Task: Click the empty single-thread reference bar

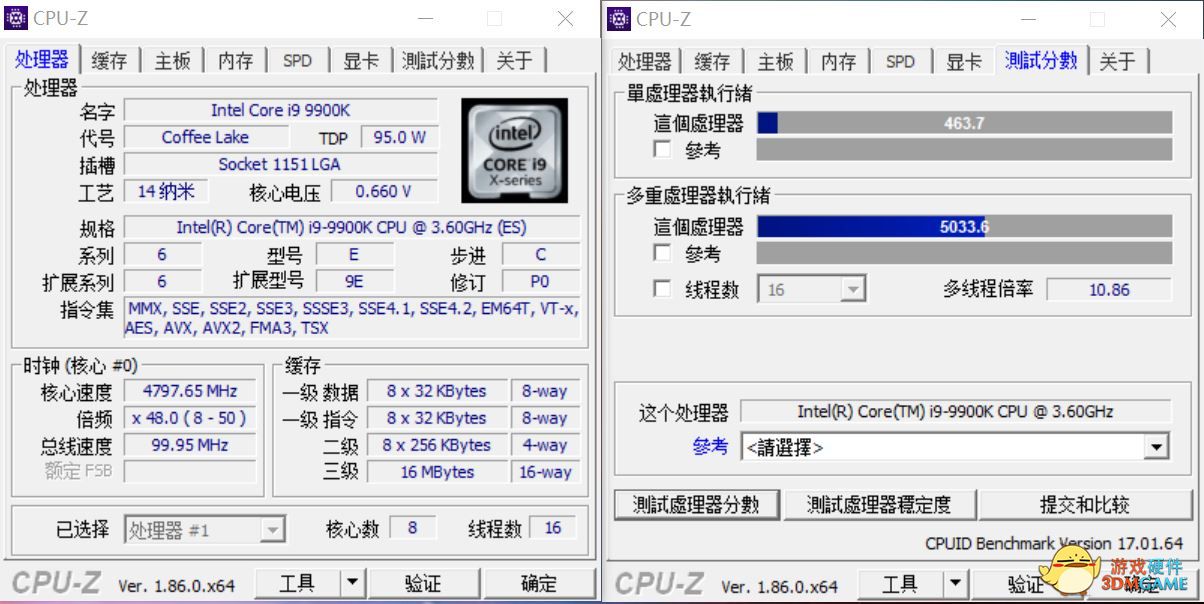Action: [964, 150]
